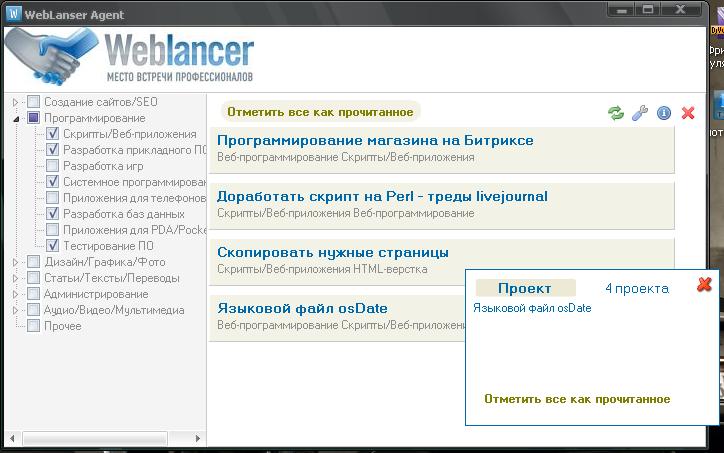Image resolution: width=724 pixels, height=453 pixels.
Task: Enable the Статьи/Тексты/Переводы checkbox
Action: pos(33,278)
